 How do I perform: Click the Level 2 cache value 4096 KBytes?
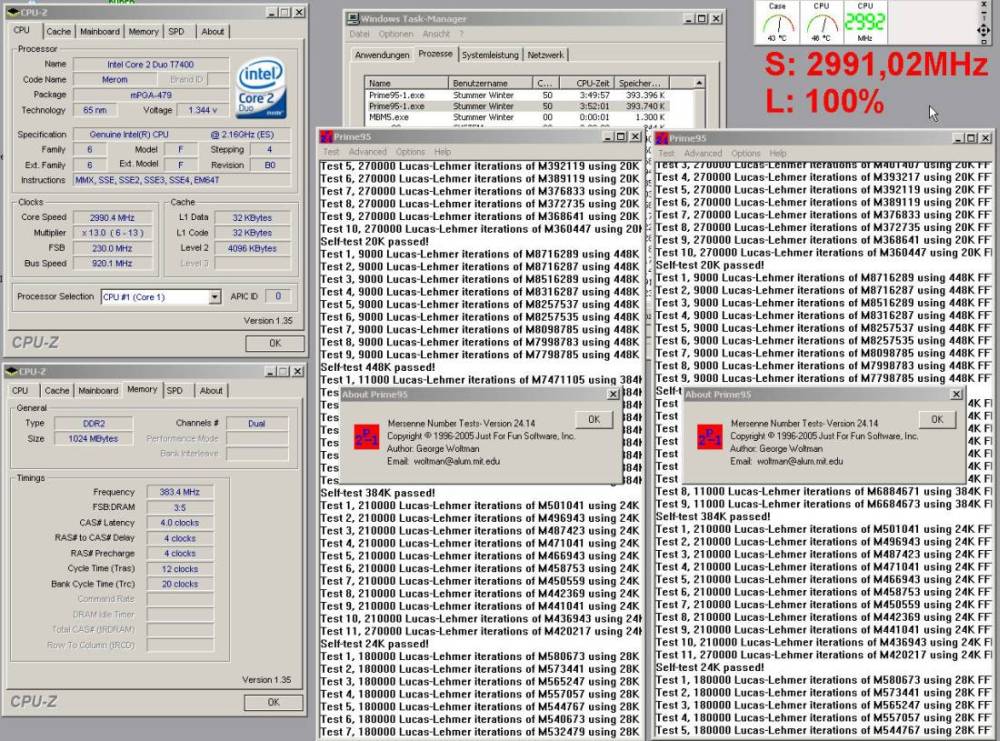coord(252,248)
